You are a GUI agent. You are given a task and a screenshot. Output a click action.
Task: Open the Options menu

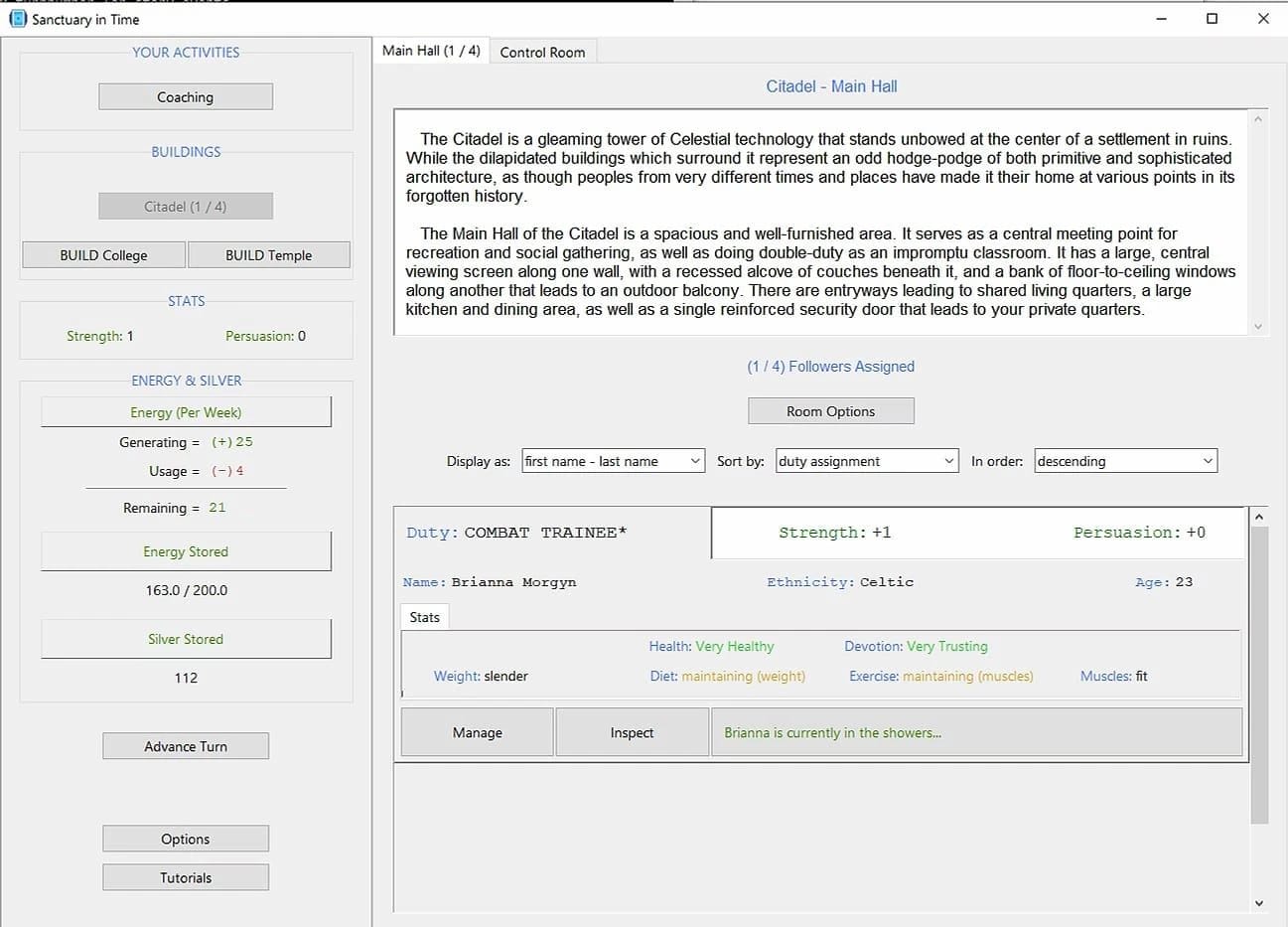(186, 839)
